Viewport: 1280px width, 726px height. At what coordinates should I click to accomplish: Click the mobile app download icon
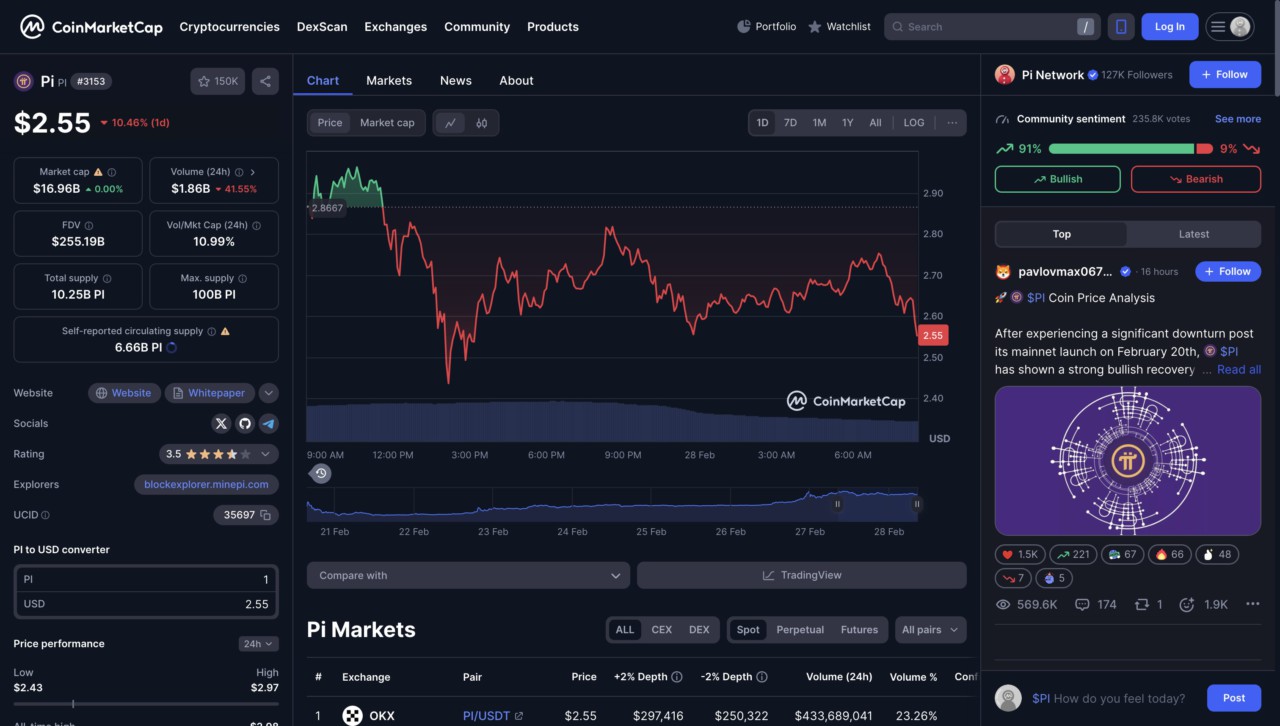(x=1121, y=27)
